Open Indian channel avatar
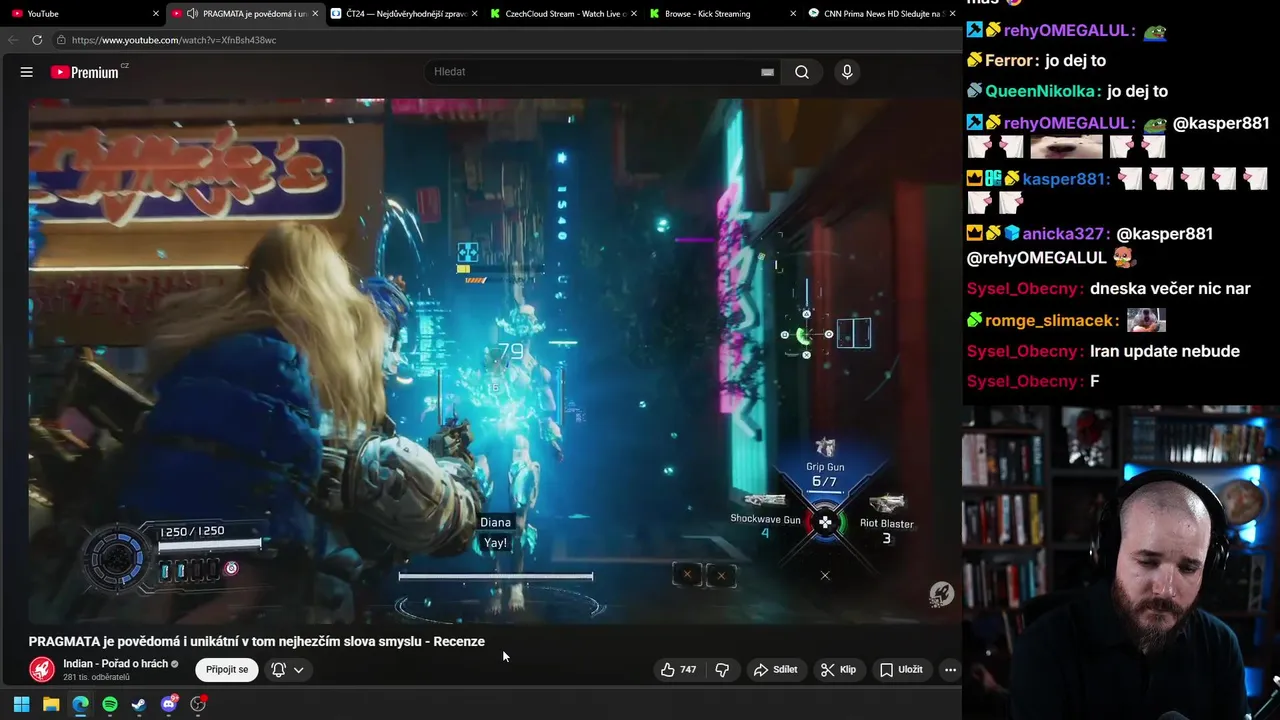Viewport: 1280px width, 720px height. pos(42,670)
